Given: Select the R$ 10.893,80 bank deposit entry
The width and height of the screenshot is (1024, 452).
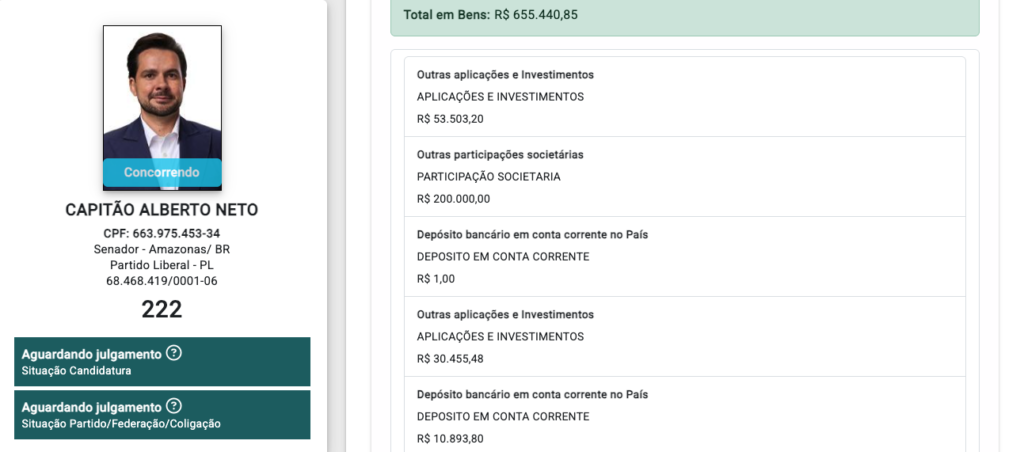Looking at the screenshot, I should coord(684,415).
